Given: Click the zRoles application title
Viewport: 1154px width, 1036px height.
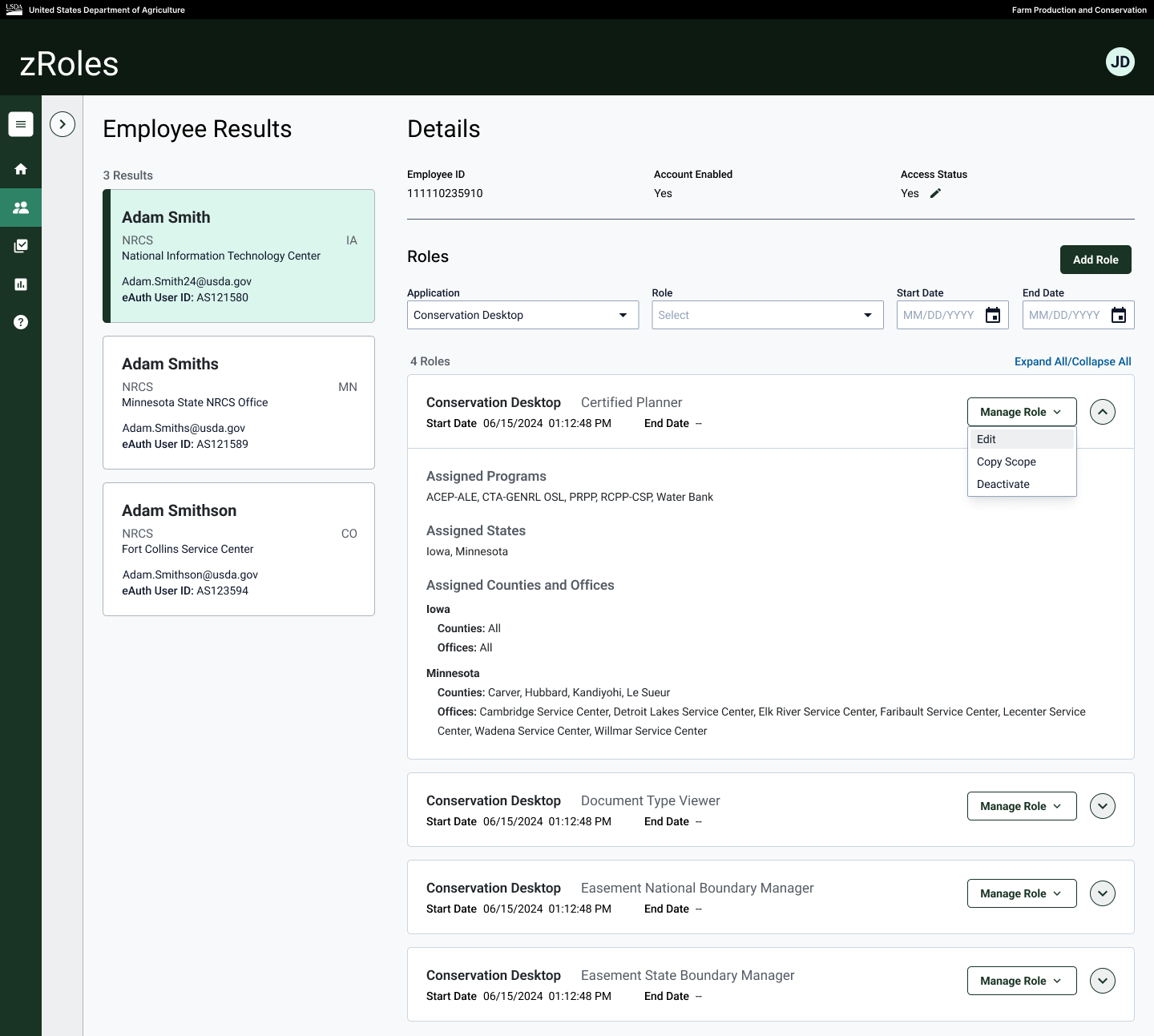Looking at the screenshot, I should (x=69, y=64).
